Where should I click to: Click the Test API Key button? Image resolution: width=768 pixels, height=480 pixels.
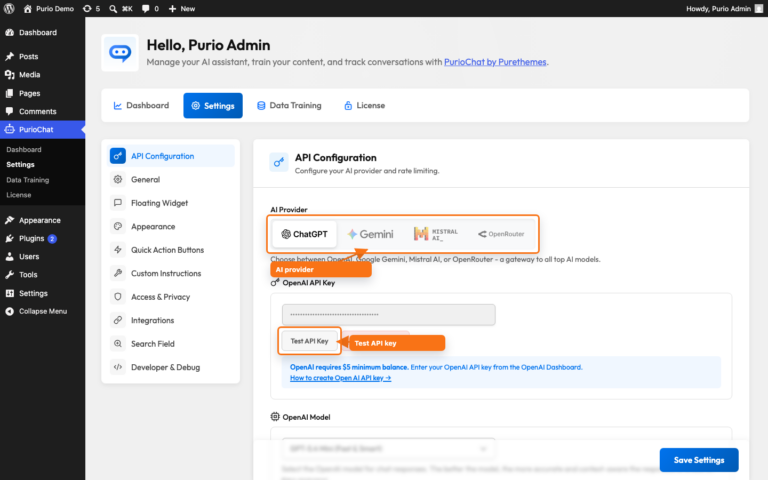pos(309,341)
